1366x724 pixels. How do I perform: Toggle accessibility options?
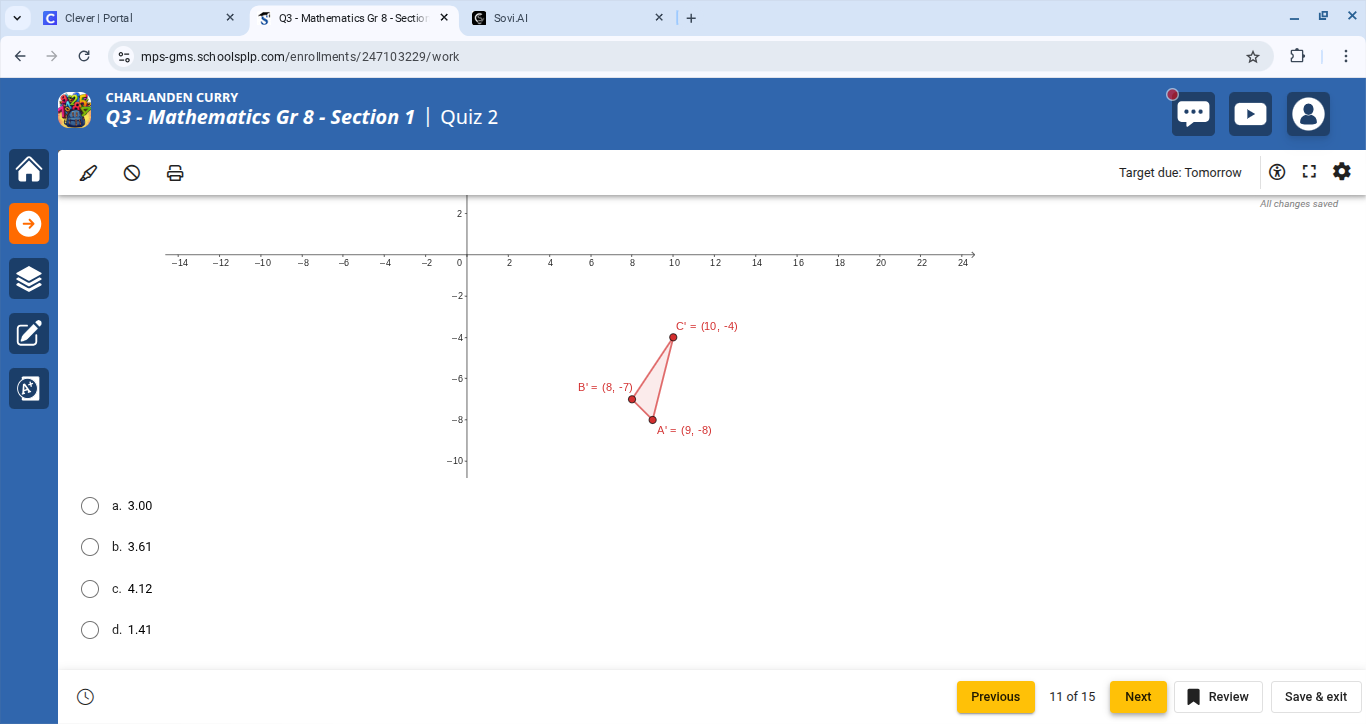(1277, 172)
